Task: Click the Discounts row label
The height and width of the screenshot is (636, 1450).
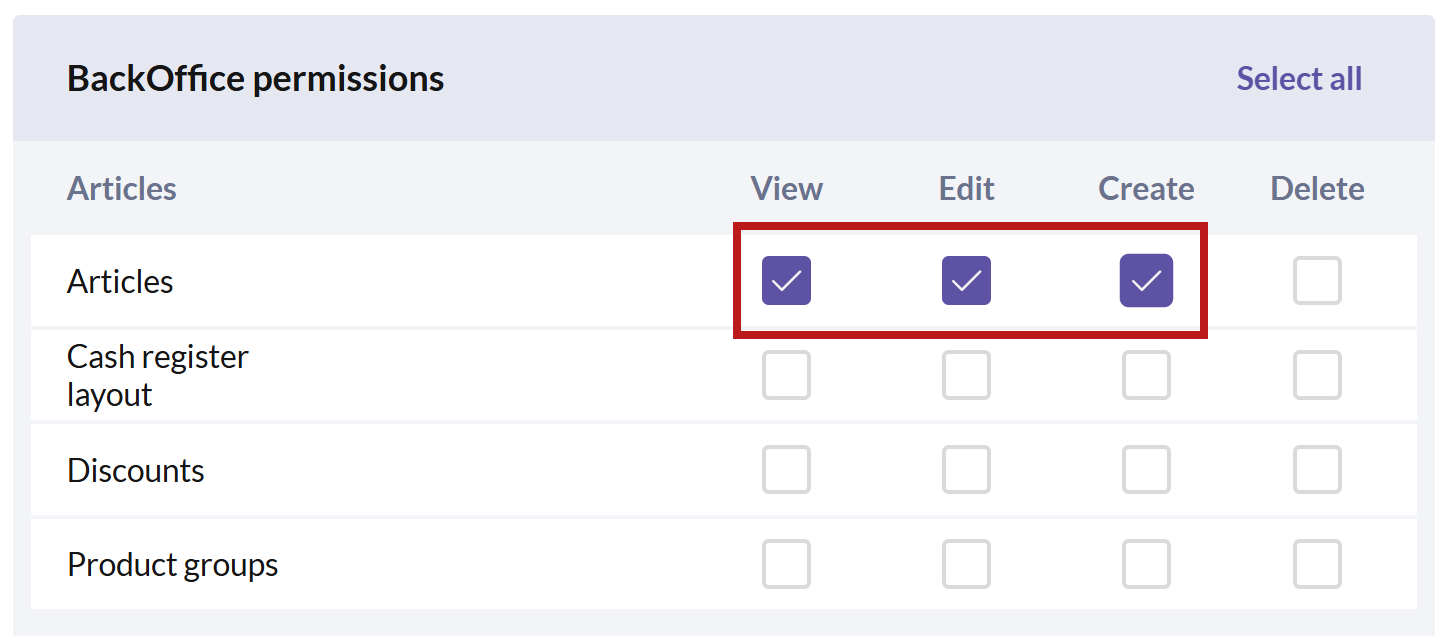Action: (x=136, y=470)
